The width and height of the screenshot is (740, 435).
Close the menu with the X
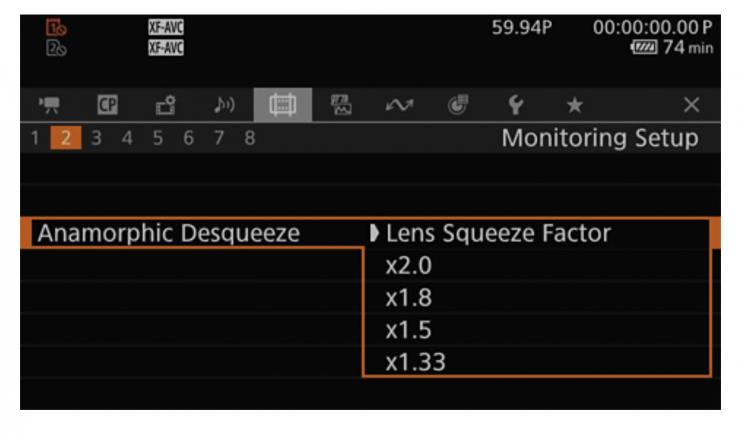[x=691, y=104]
